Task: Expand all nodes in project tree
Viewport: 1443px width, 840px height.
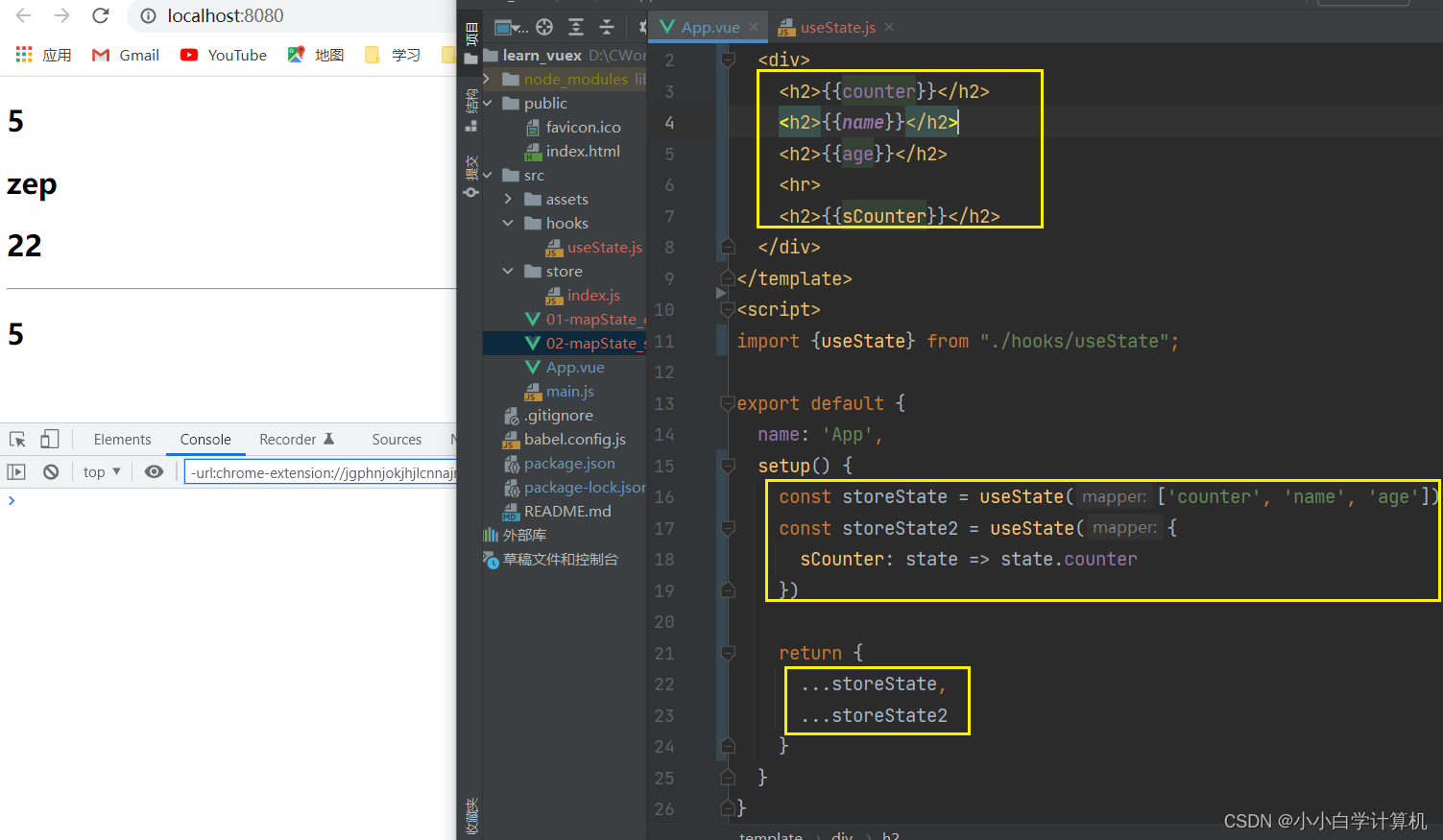Action: (x=576, y=27)
